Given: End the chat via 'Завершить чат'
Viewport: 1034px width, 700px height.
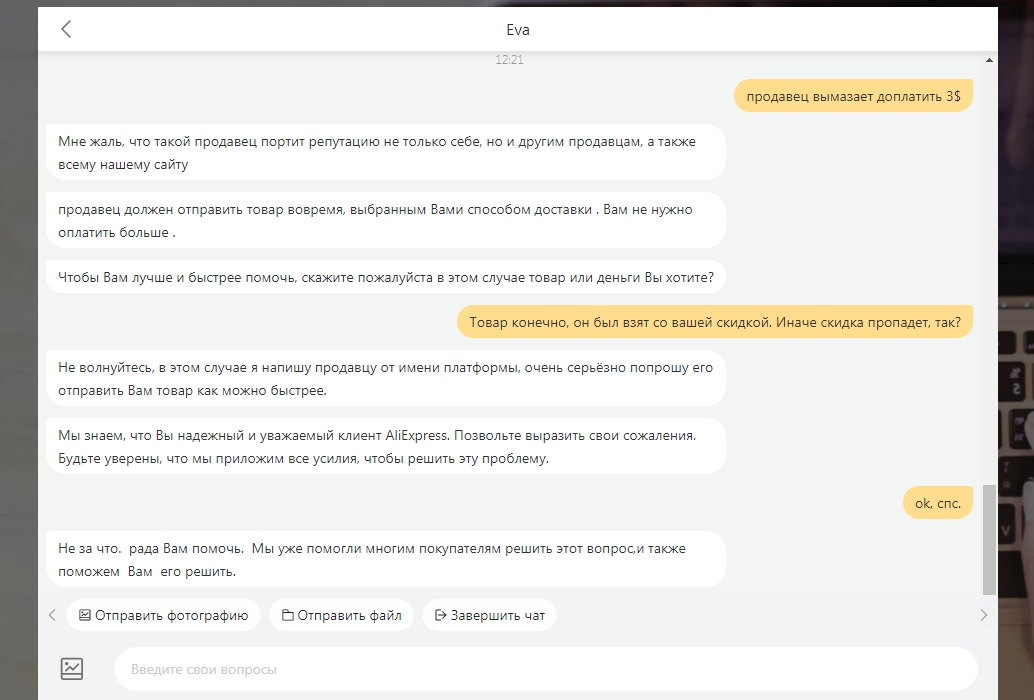Looking at the screenshot, I should (489, 615).
